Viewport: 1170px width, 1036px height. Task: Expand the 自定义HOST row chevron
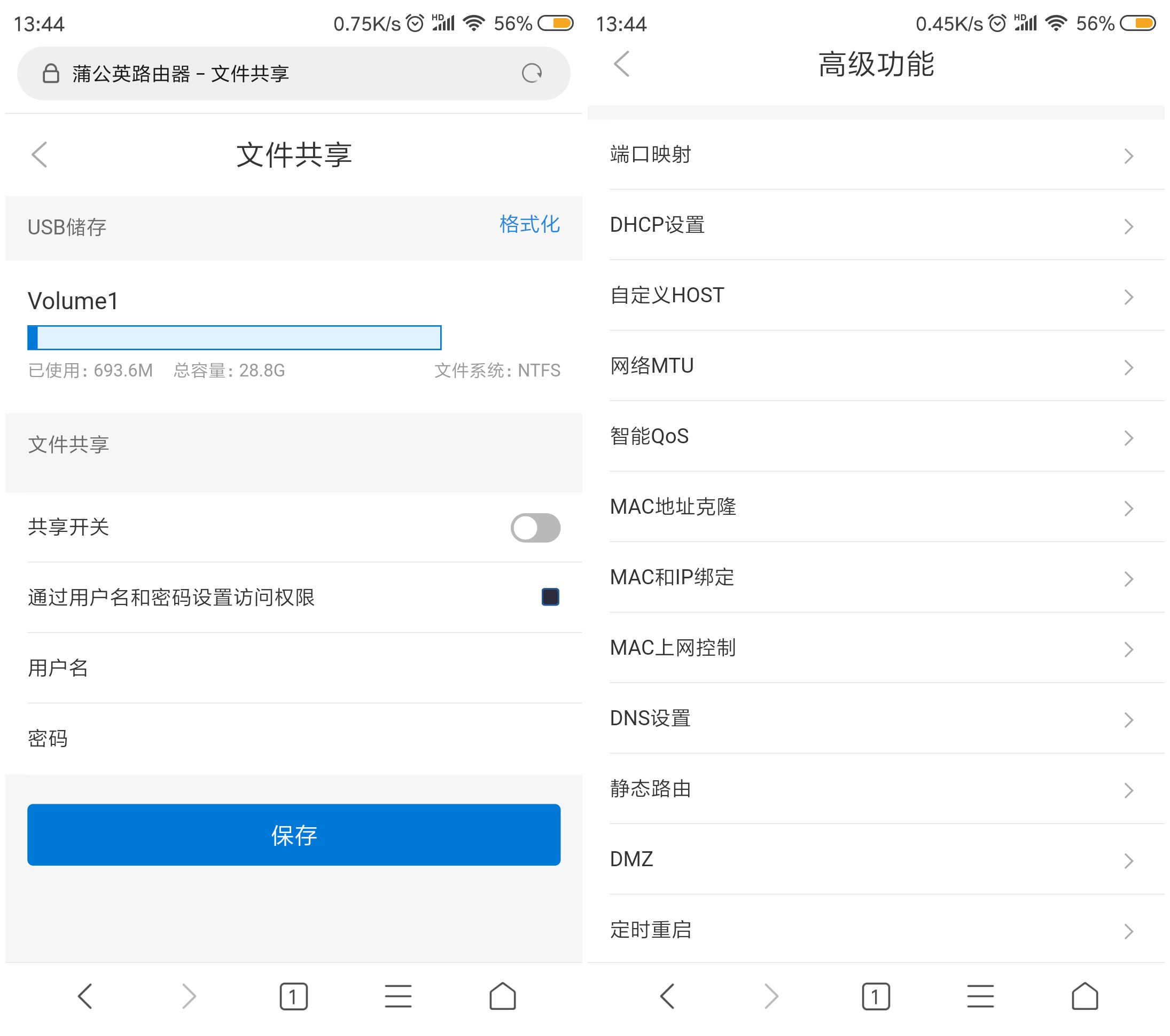[x=1128, y=296]
